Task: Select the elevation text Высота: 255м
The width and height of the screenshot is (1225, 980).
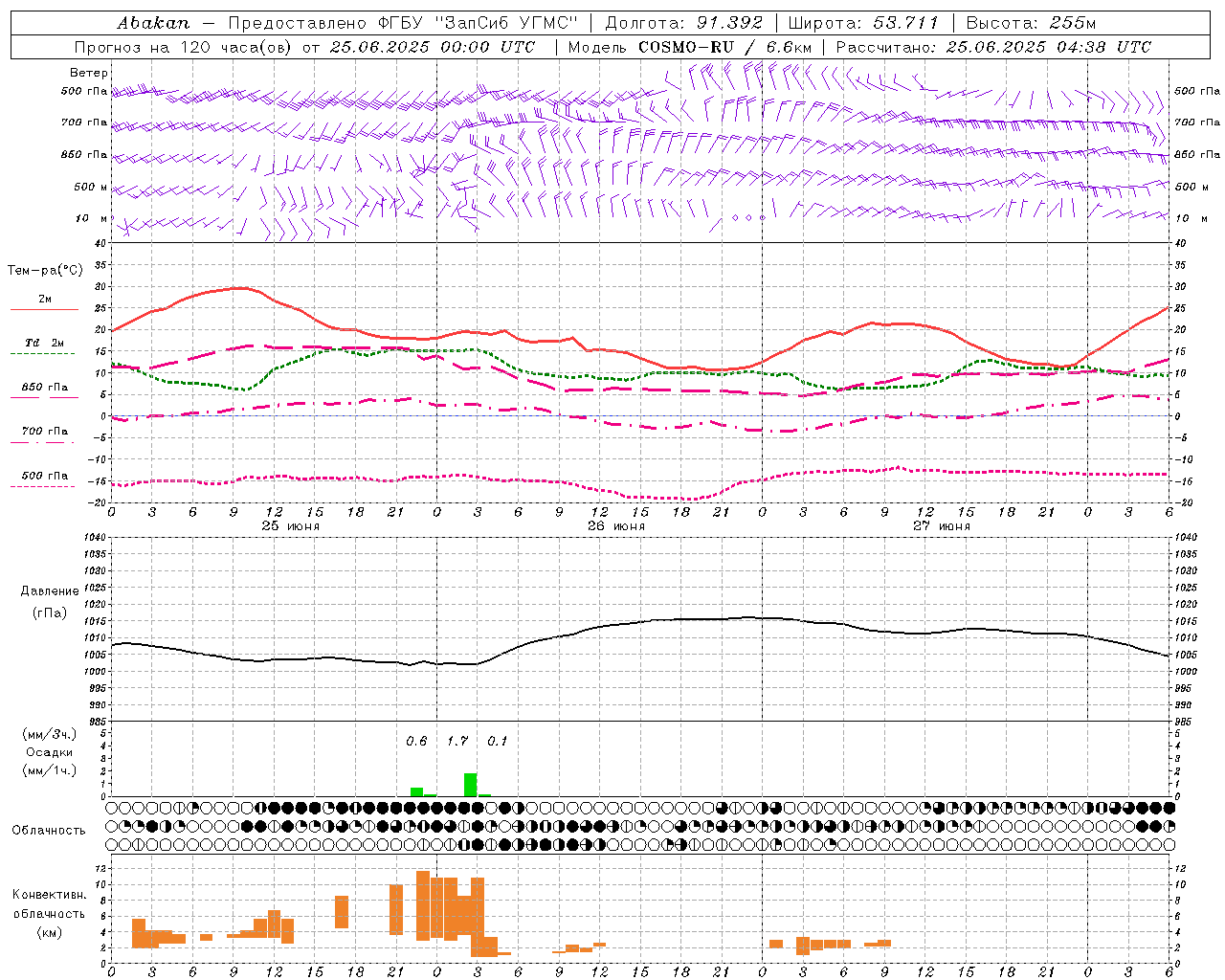Action: [1031, 23]
